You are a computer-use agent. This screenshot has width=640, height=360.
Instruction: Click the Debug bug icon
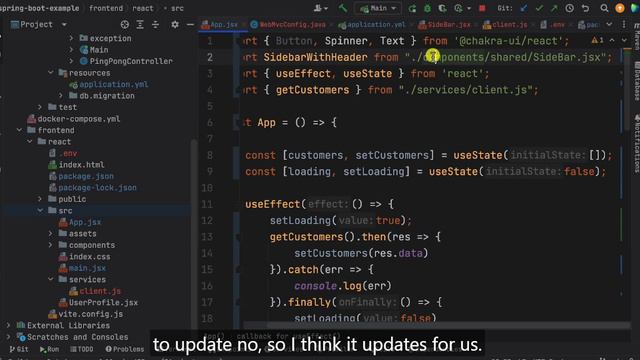point(427,8)
